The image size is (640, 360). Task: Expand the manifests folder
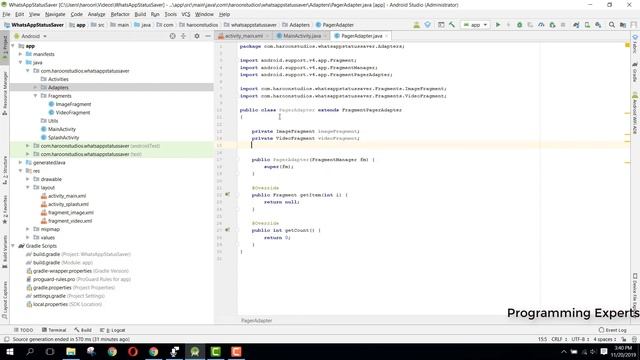20,54
